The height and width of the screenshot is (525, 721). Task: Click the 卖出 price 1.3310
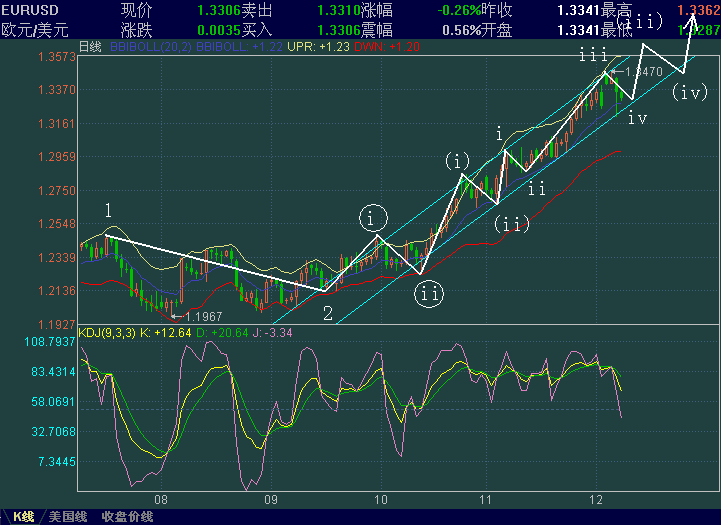coord(339,10)
